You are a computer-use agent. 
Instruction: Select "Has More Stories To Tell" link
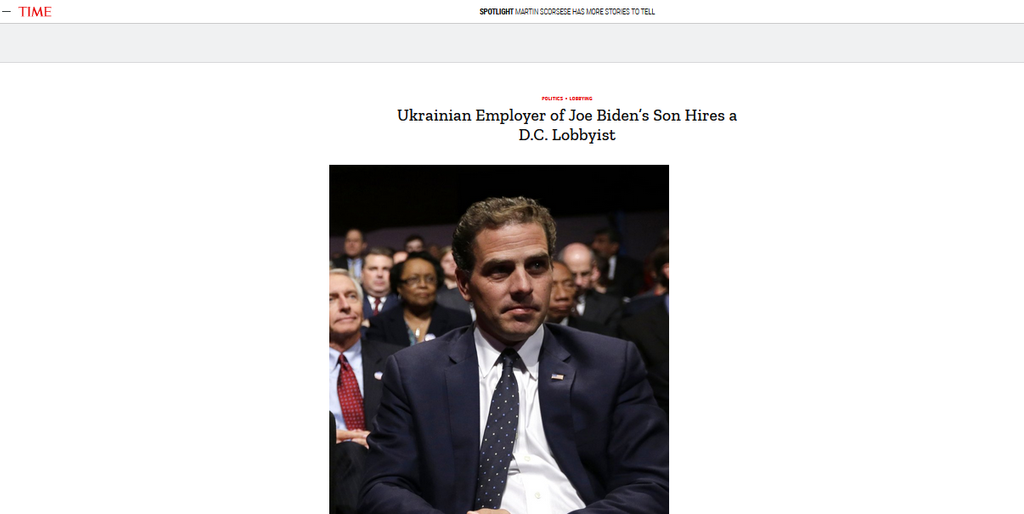point(613,12)
